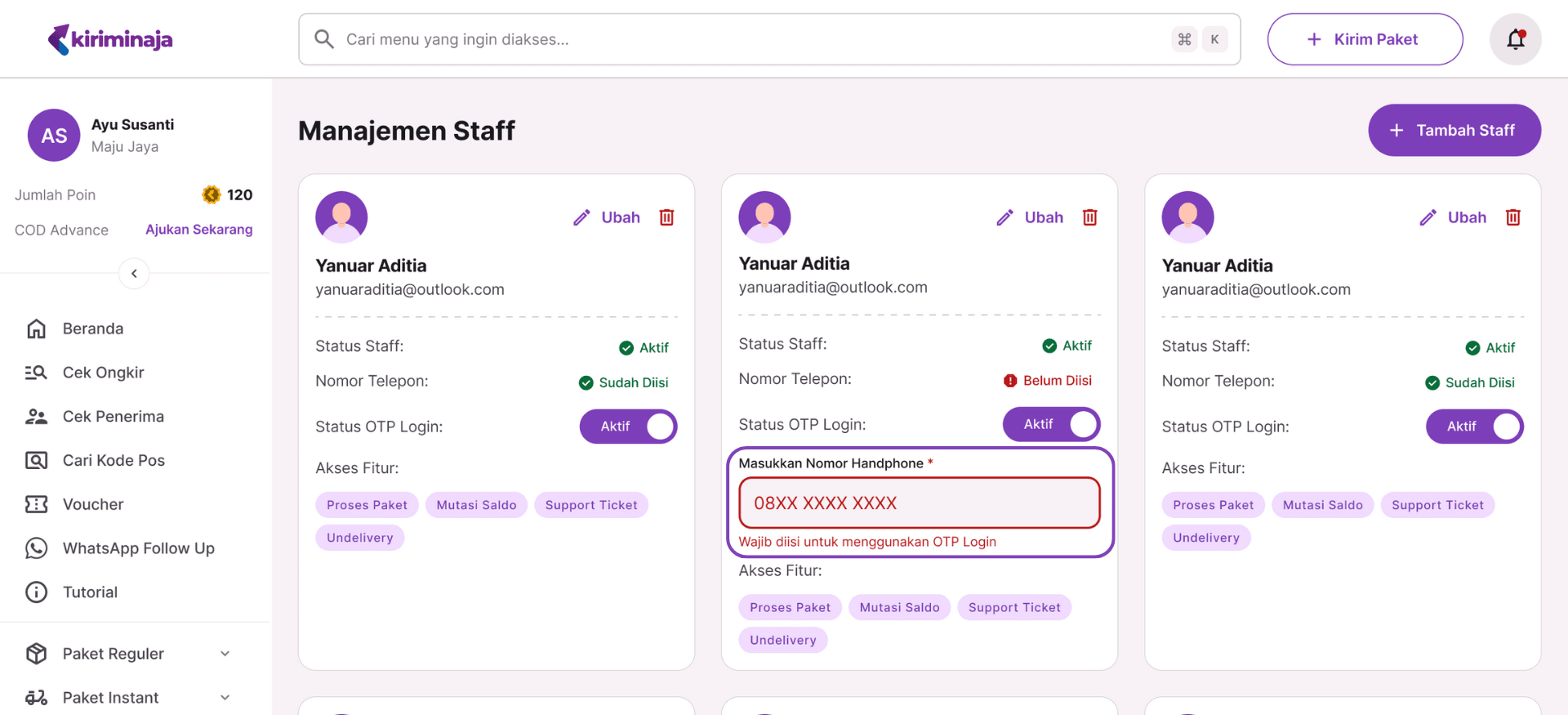Viewport: 1568px width, 715px height.
Task: Open the notification bell
Action: pyautogui.click(x=1515, y=39)
